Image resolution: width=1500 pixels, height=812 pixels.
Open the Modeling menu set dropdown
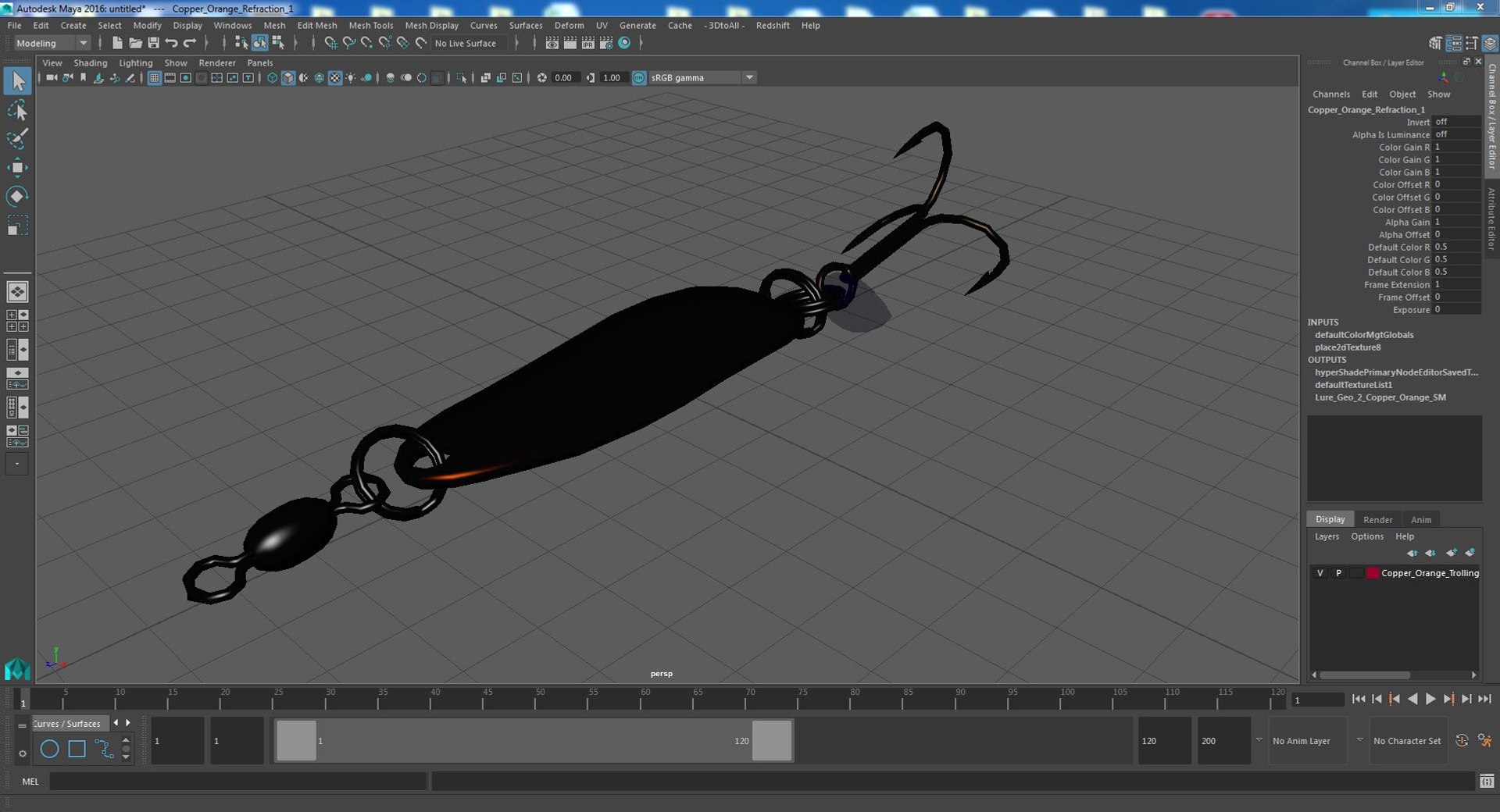(52, 43)
